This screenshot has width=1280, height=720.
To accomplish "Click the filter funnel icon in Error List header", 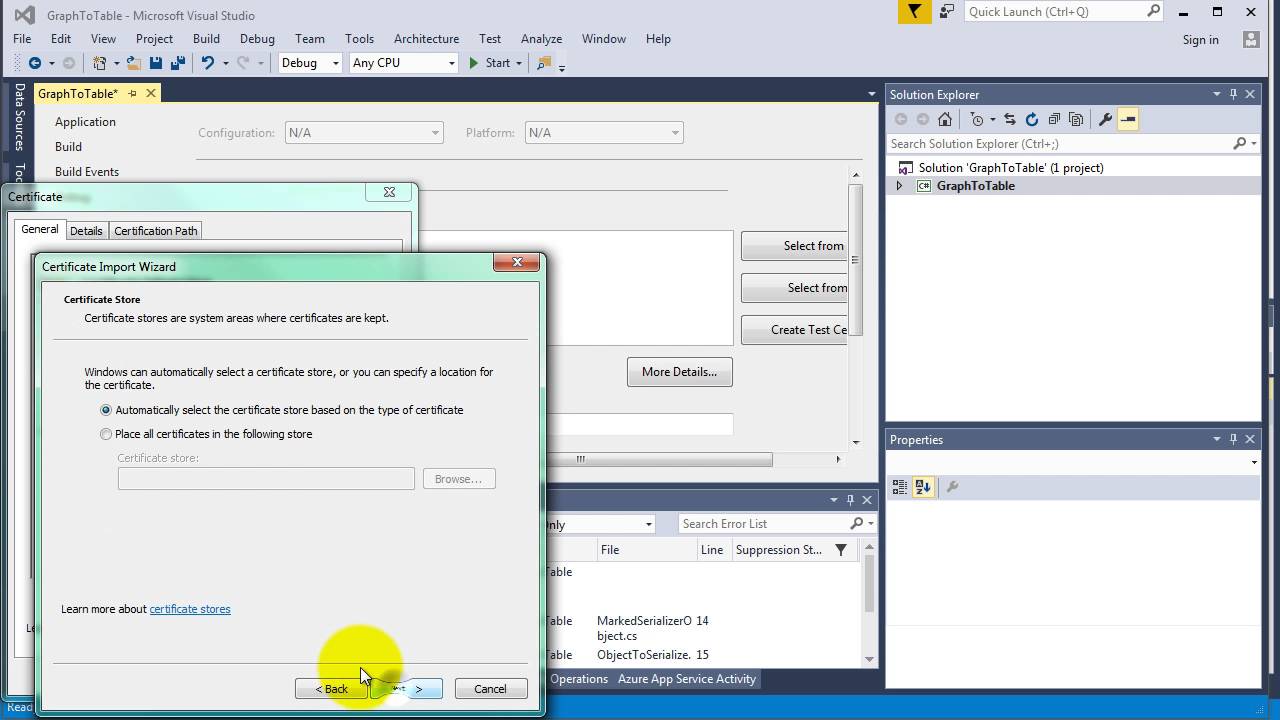I will (x=841, y=550).
